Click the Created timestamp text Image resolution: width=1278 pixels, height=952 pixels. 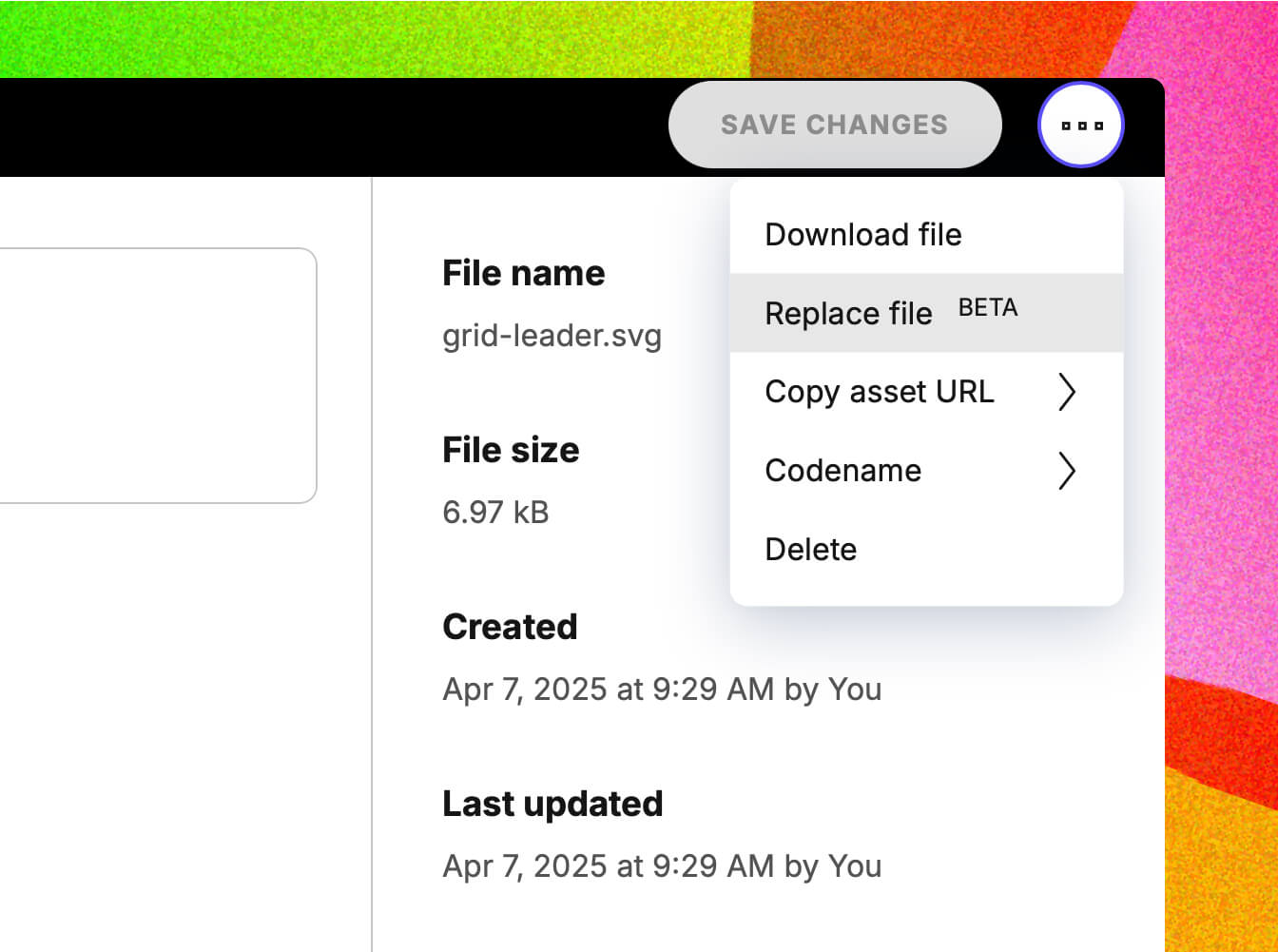(x=662, y=690)
